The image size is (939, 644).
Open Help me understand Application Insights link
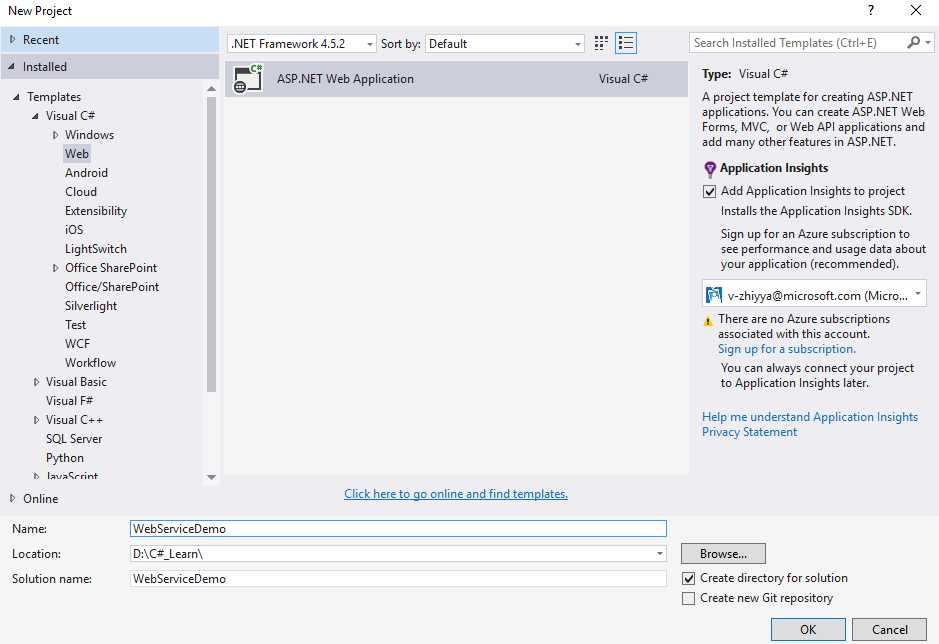[x=810, y=417]
